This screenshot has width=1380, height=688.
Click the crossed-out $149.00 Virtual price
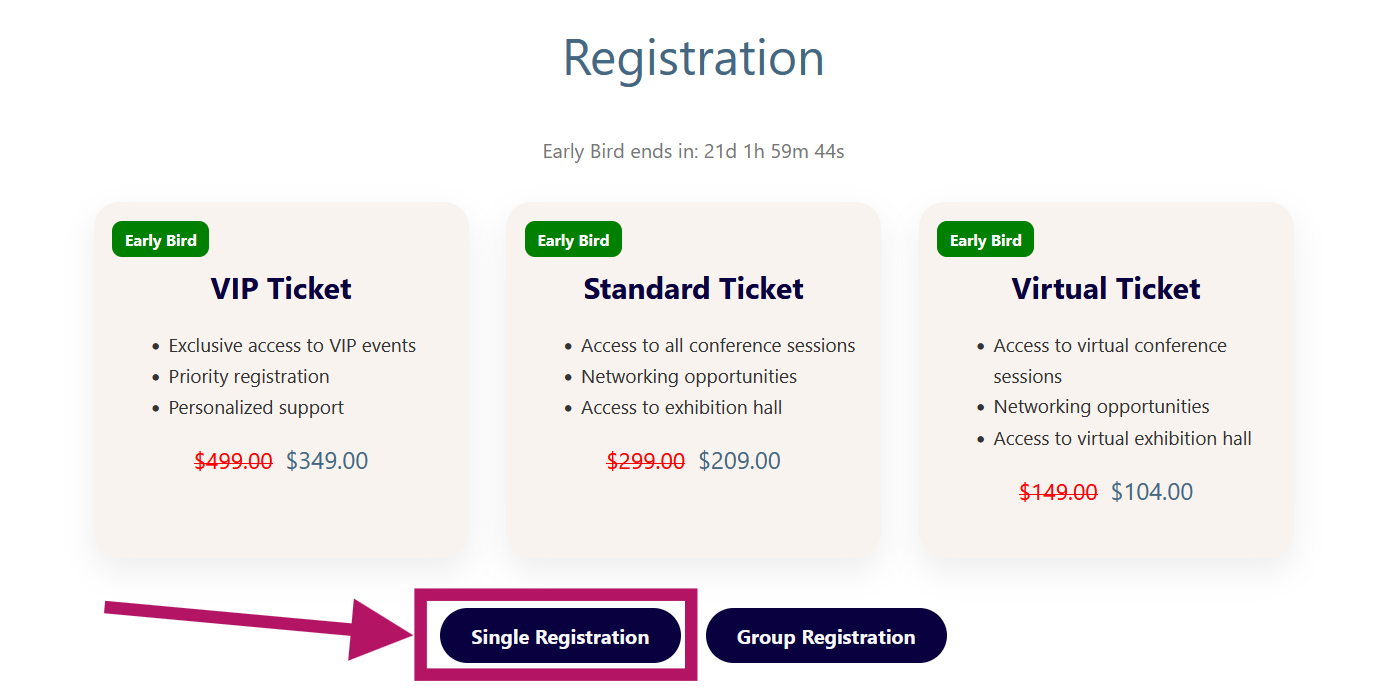coord(1058,492)
